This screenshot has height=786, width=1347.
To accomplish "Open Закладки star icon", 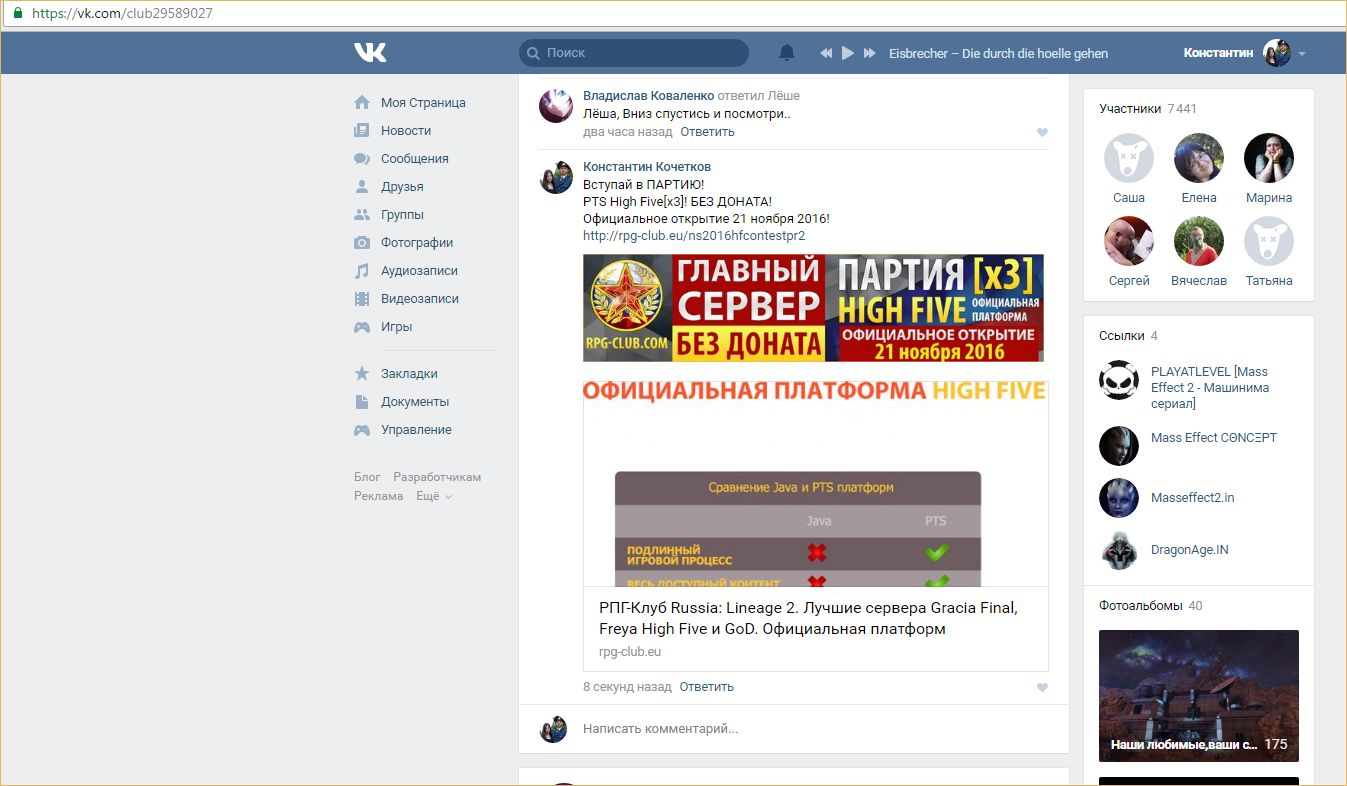I will tap(362, 373).
